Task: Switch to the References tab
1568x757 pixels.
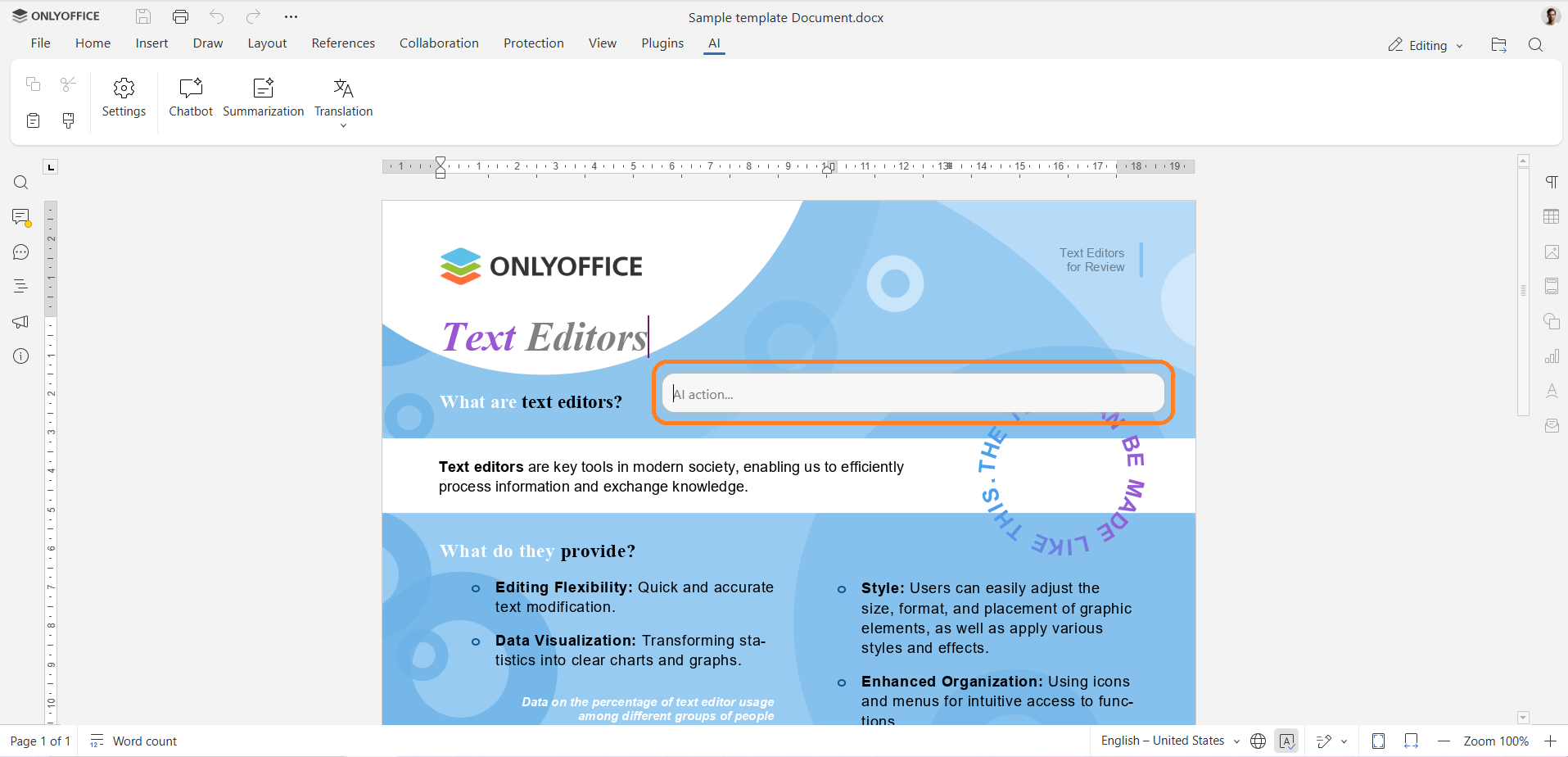Action: [x=343, y=43]
